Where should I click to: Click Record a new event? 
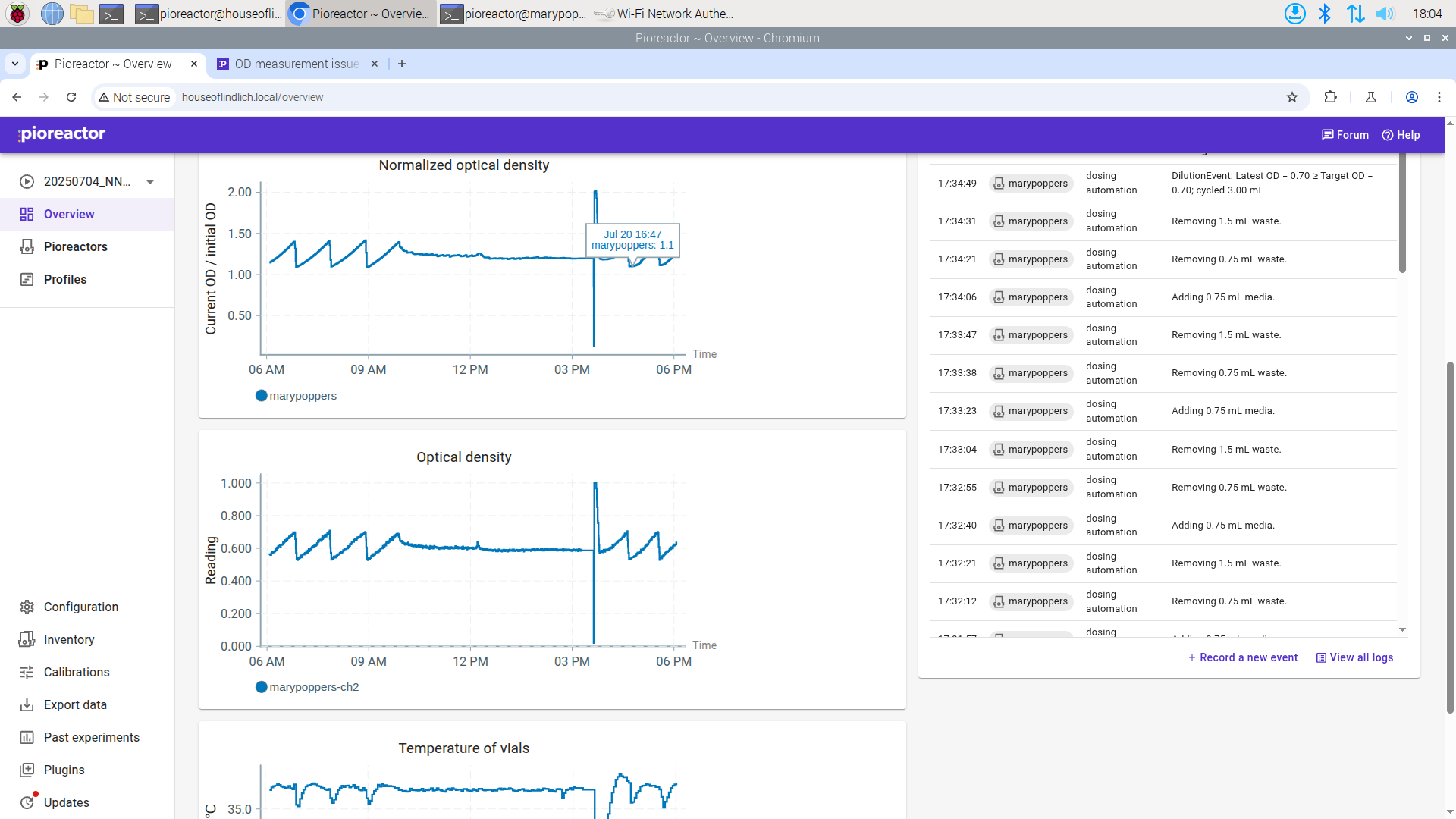coord(1243,657)
